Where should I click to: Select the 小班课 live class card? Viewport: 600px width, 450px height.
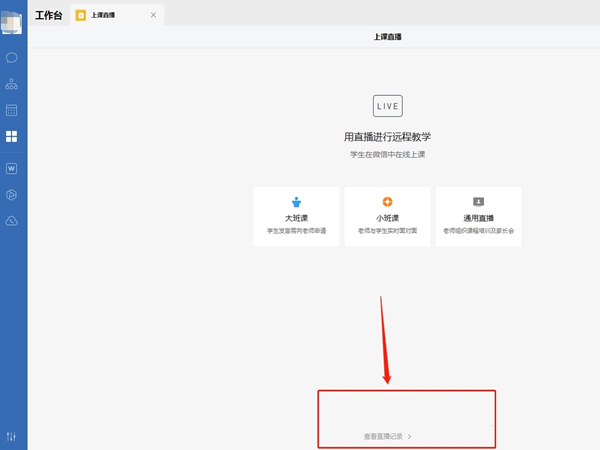coord(387,217)
